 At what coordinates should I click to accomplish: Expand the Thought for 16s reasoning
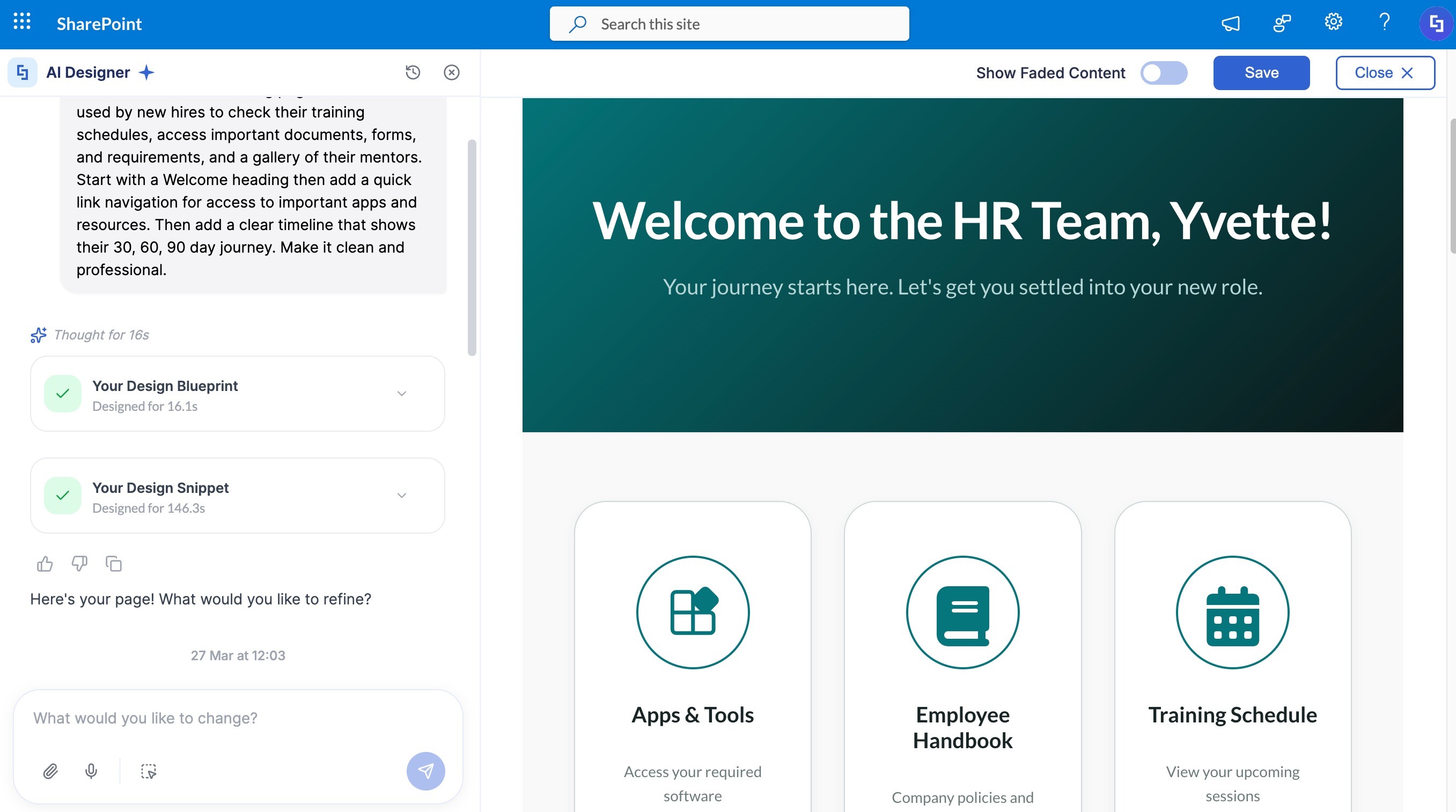(101, 335)
